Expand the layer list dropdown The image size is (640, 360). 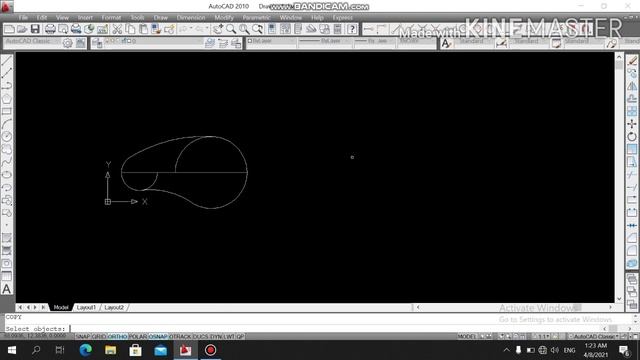click(x=154, y=42)
